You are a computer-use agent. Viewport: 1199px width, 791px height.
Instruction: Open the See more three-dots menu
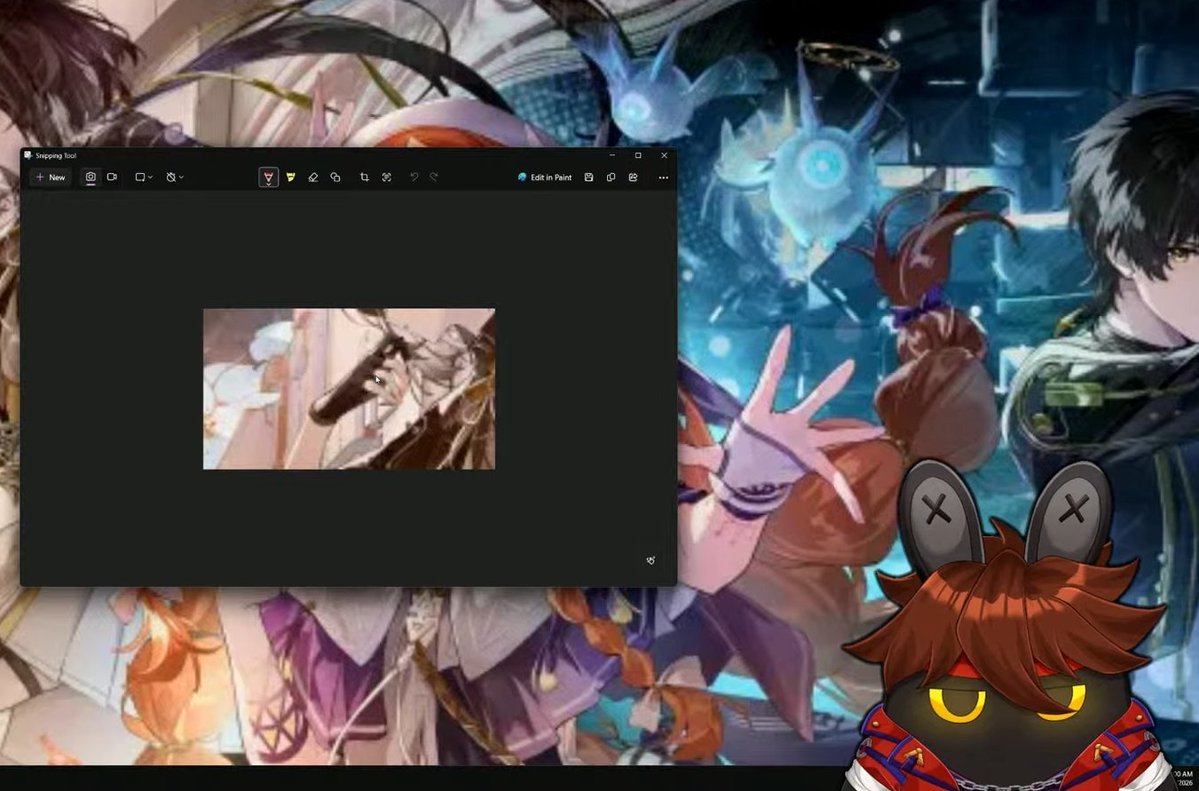click(x=663, y=177)
